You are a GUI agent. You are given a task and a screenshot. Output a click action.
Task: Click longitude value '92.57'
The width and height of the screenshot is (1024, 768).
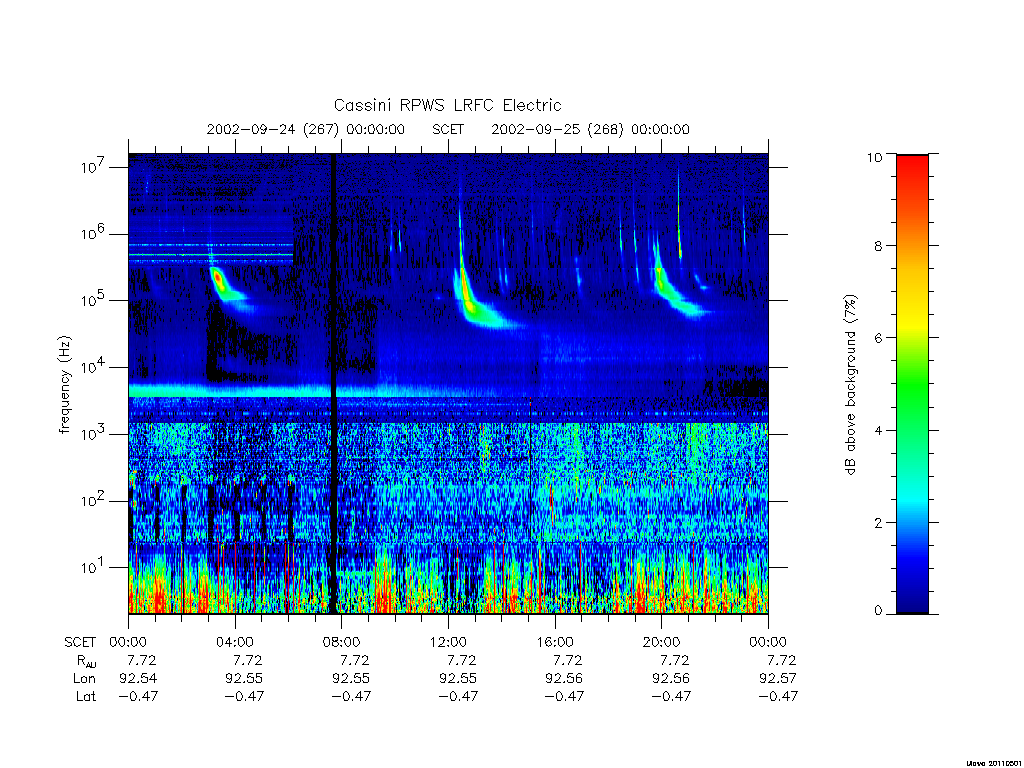(778, 679)
